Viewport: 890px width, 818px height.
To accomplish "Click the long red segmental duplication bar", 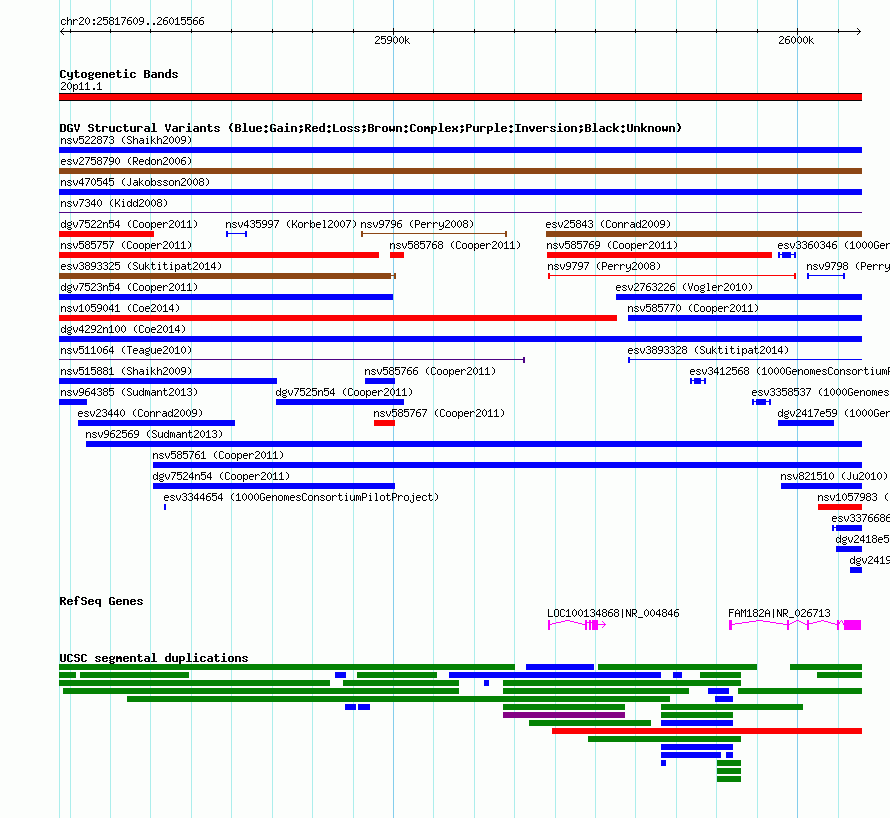I will [707, 731].
